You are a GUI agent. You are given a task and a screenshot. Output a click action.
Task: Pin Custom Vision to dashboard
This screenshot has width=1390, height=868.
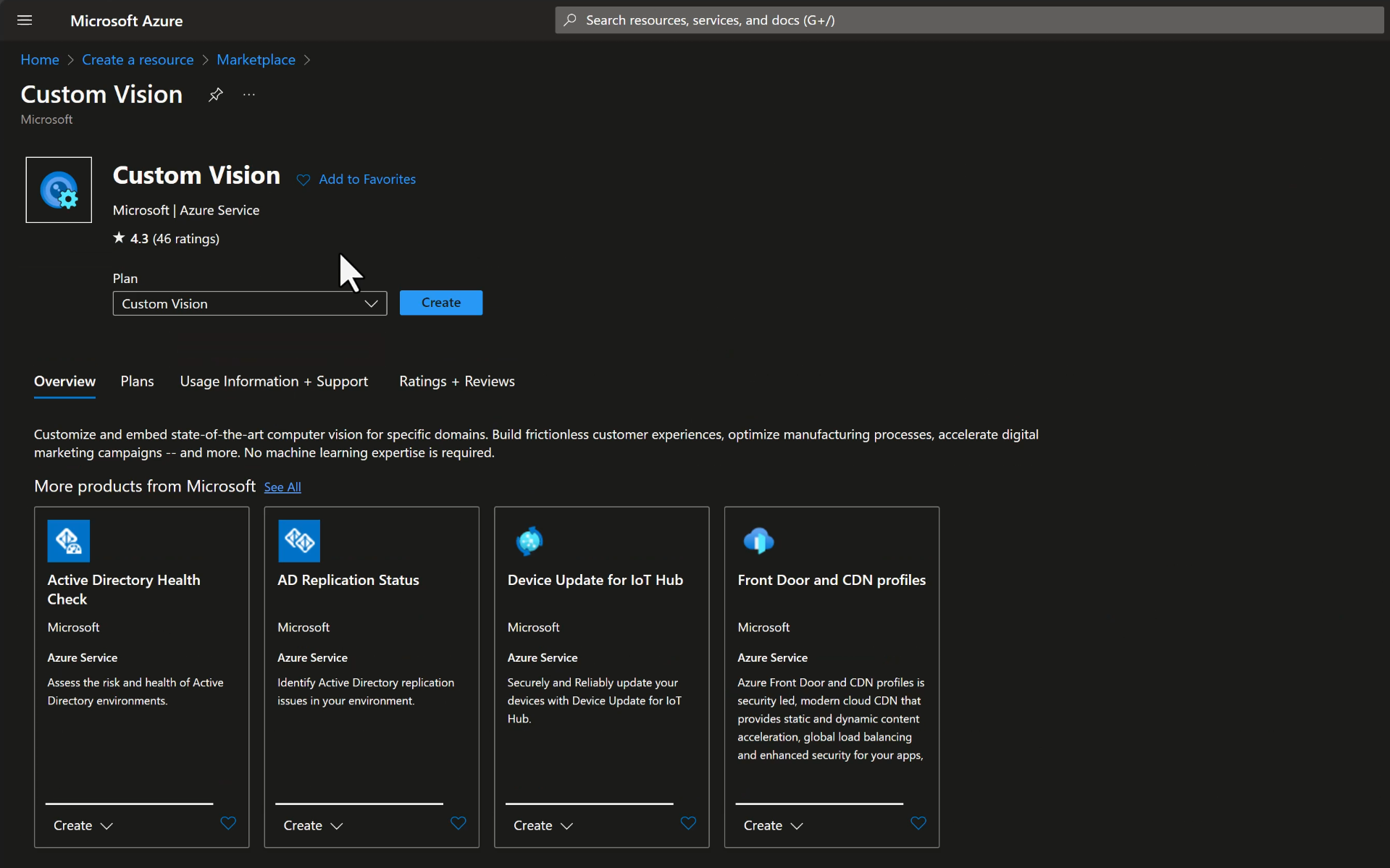pyautogui.click(x=215, y=95)
